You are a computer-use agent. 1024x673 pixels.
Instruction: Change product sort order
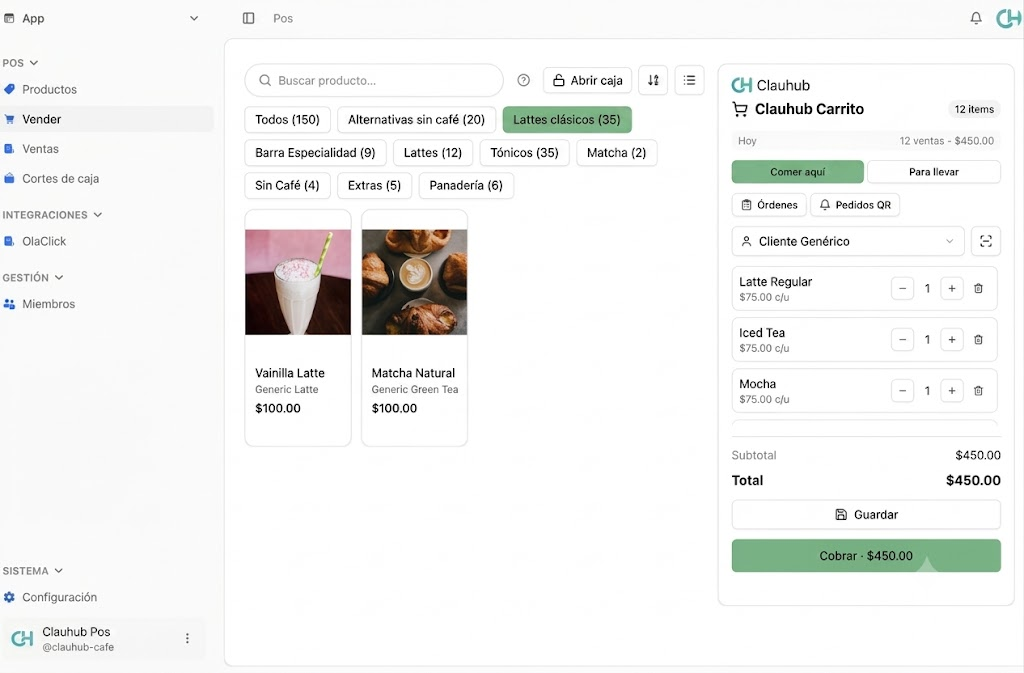(653, 80)
